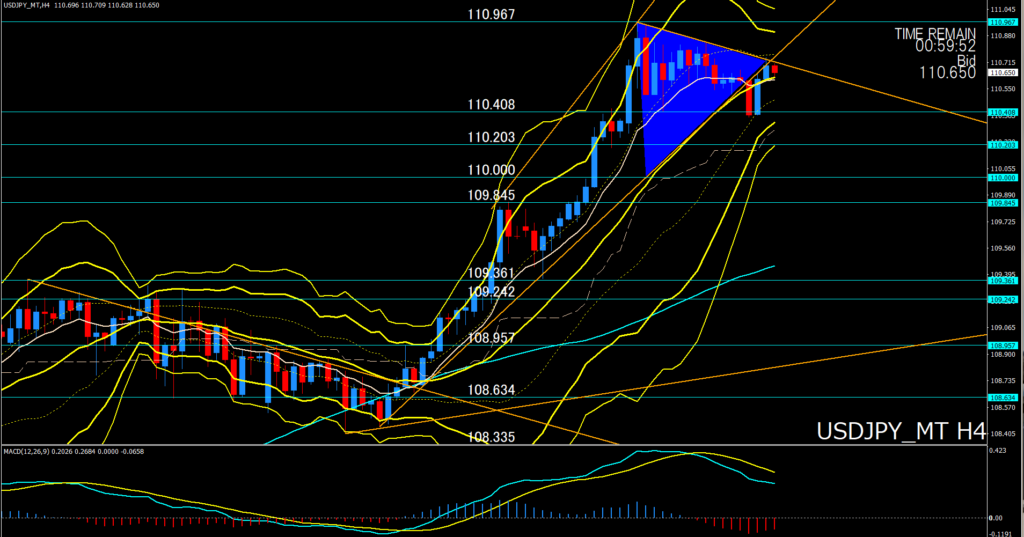Click the 108.335 level label on the chart
Screen dimensions: 1024x537
point(491,437)
